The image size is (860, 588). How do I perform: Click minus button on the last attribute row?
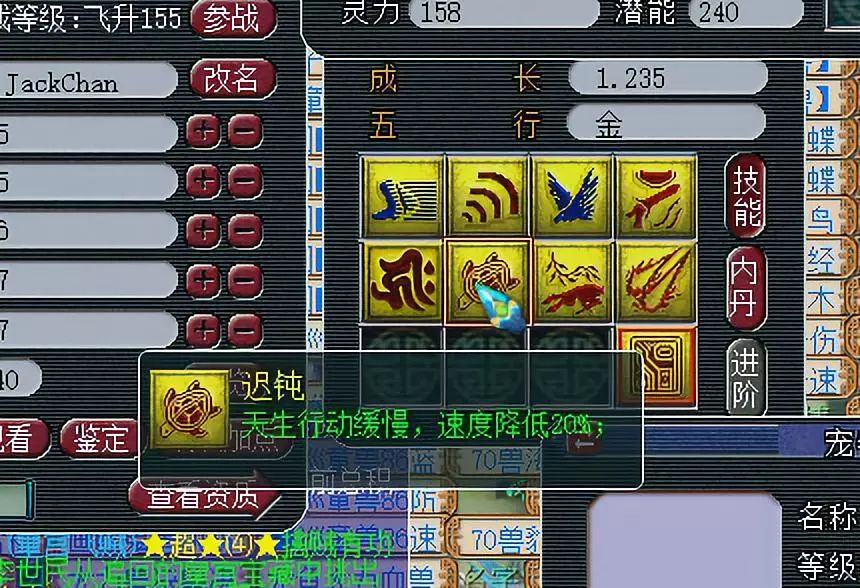(245, 330)
